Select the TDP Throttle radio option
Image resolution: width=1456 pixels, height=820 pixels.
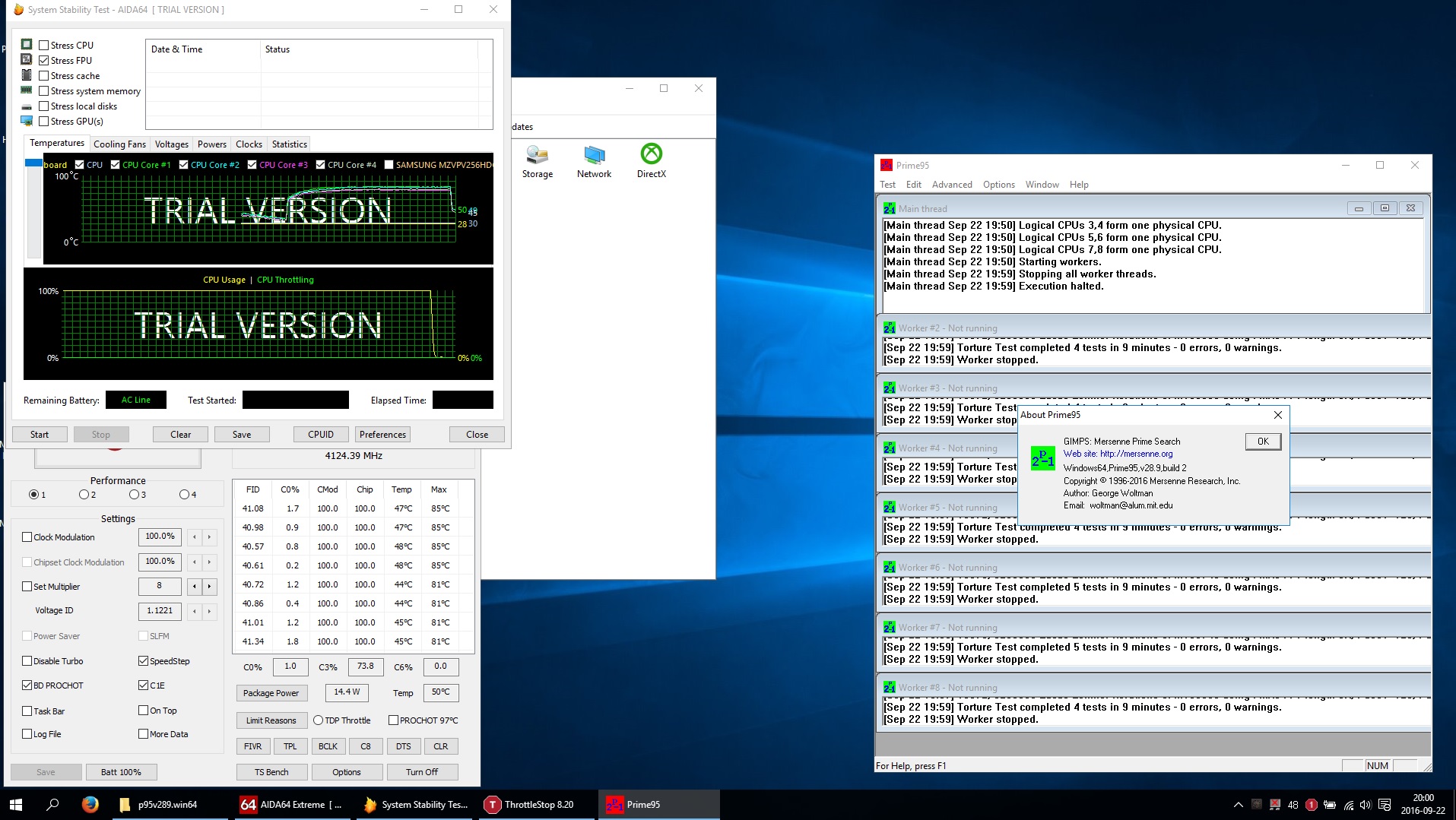click(318, 720)
